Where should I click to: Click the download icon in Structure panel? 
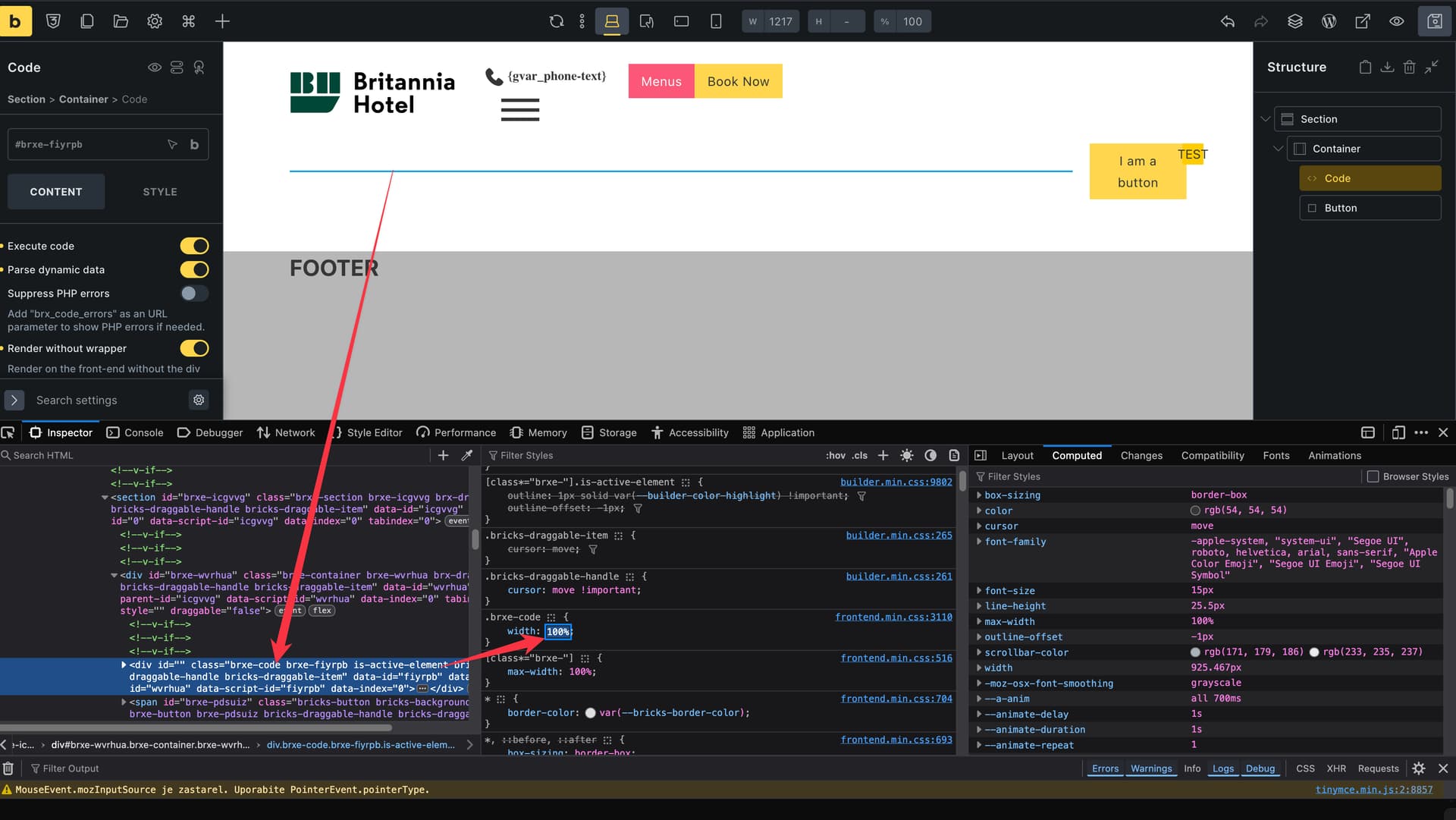point(1387,68)
